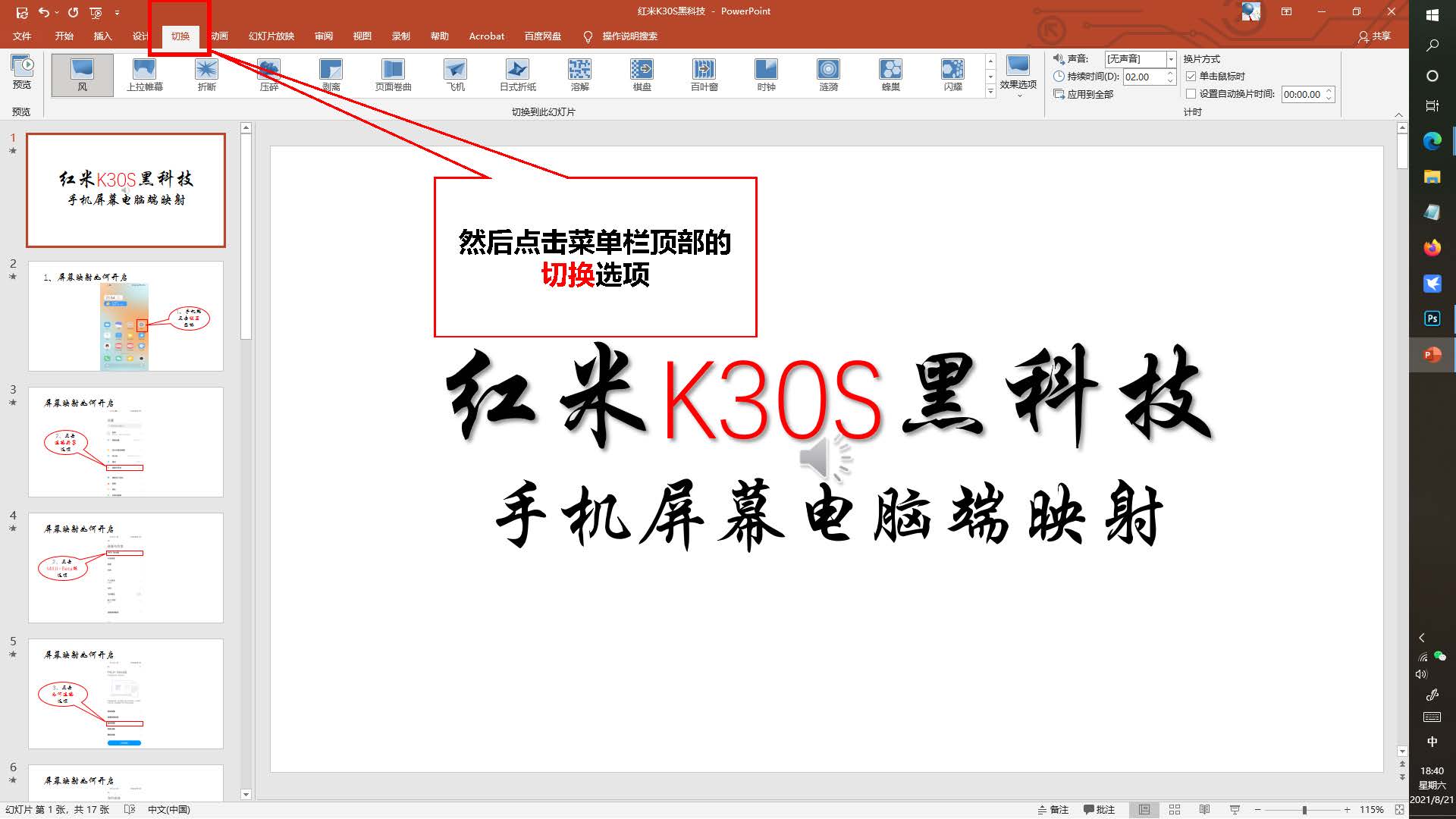This screenshot has width=1456, height=819.
Task: Click the 共享 share button
Action: point(1375,36)
